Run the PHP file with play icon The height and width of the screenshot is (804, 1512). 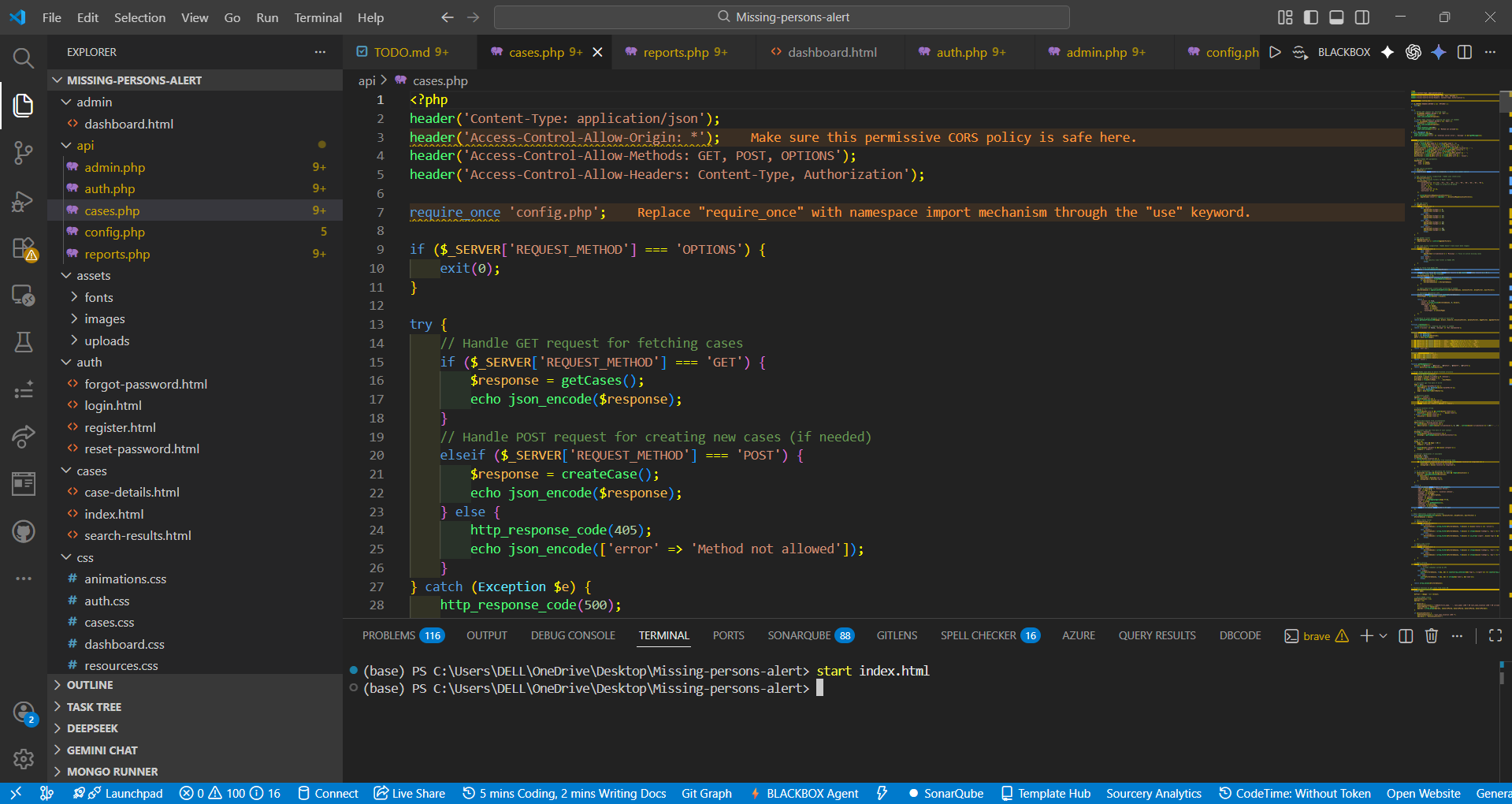pyautogui.click(x=1275, y=52)
